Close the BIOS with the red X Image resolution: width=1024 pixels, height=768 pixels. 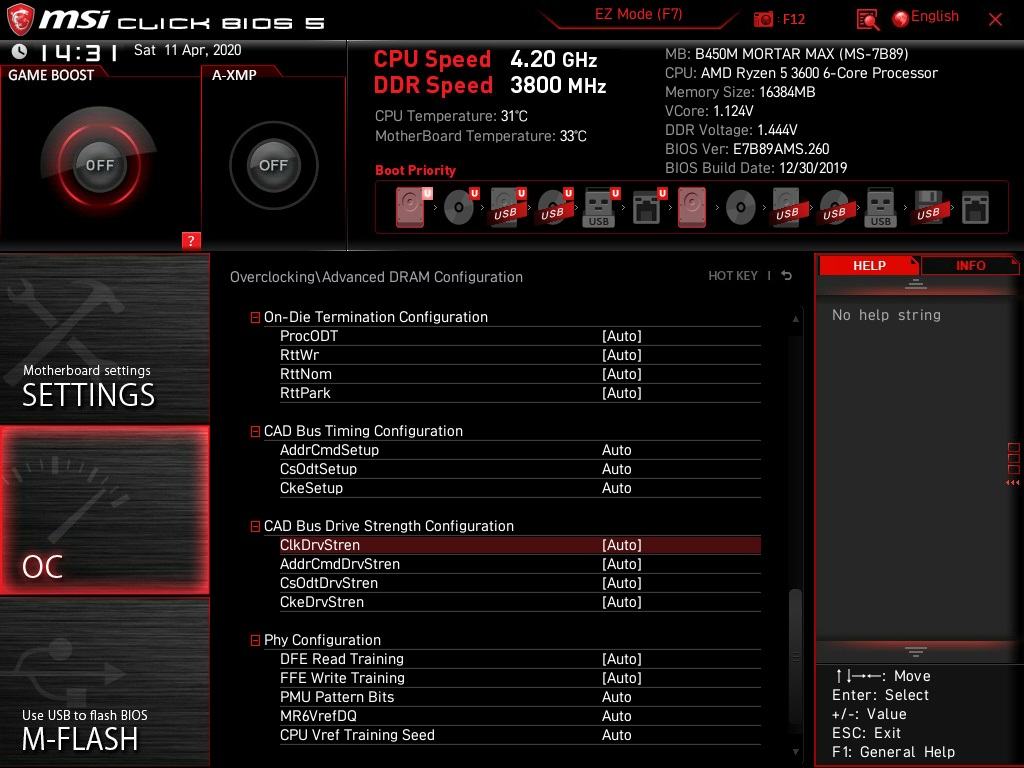click(x=995, y=20)
